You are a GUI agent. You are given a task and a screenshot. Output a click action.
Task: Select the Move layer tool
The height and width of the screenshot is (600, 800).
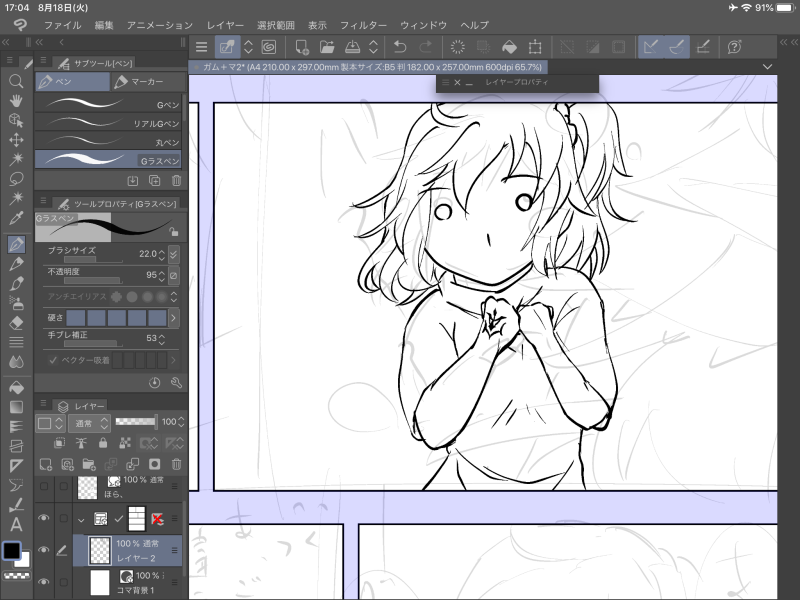pyautogui.click(x=16, y=140)
